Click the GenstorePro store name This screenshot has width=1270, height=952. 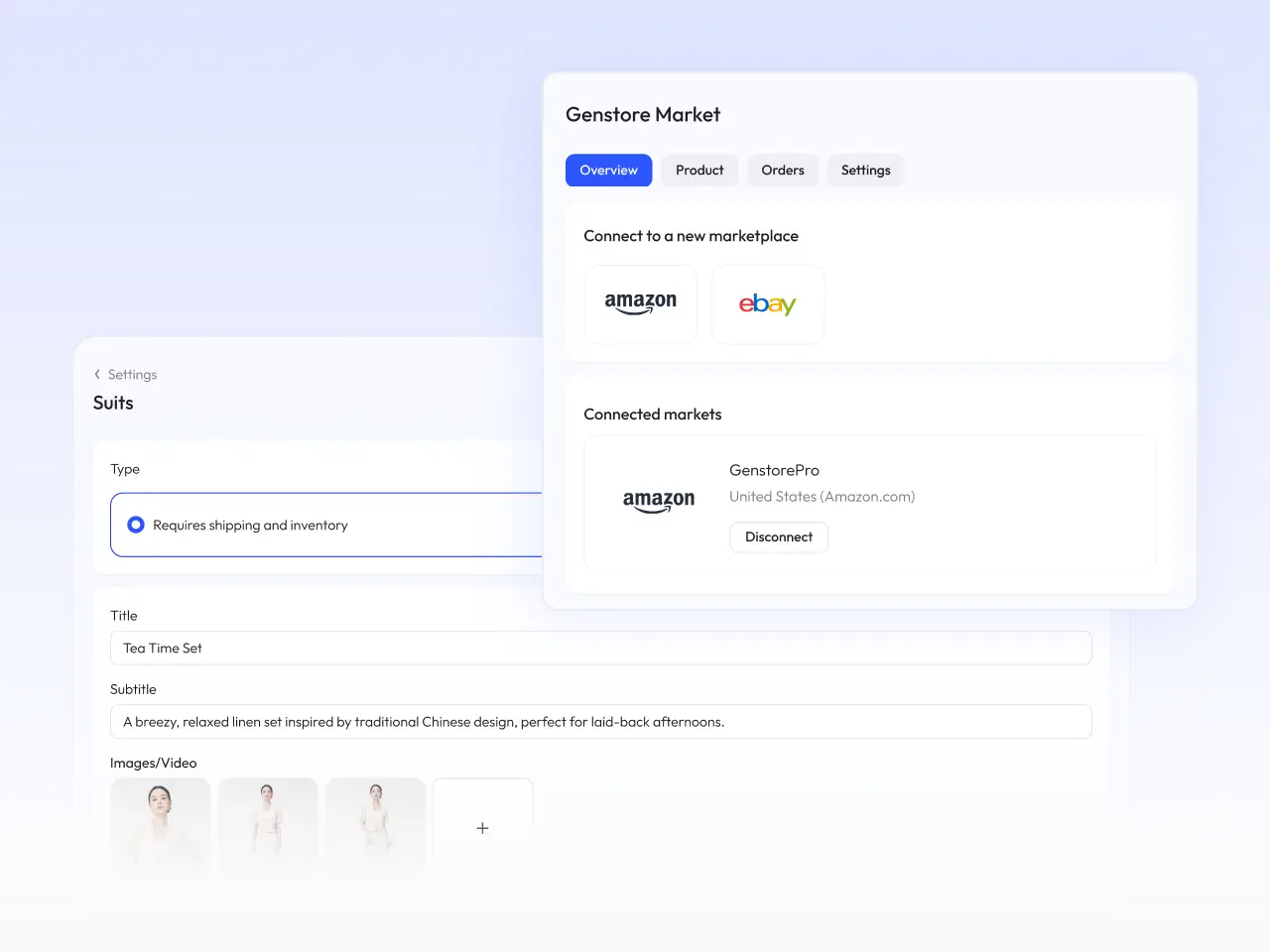point(774,470)
